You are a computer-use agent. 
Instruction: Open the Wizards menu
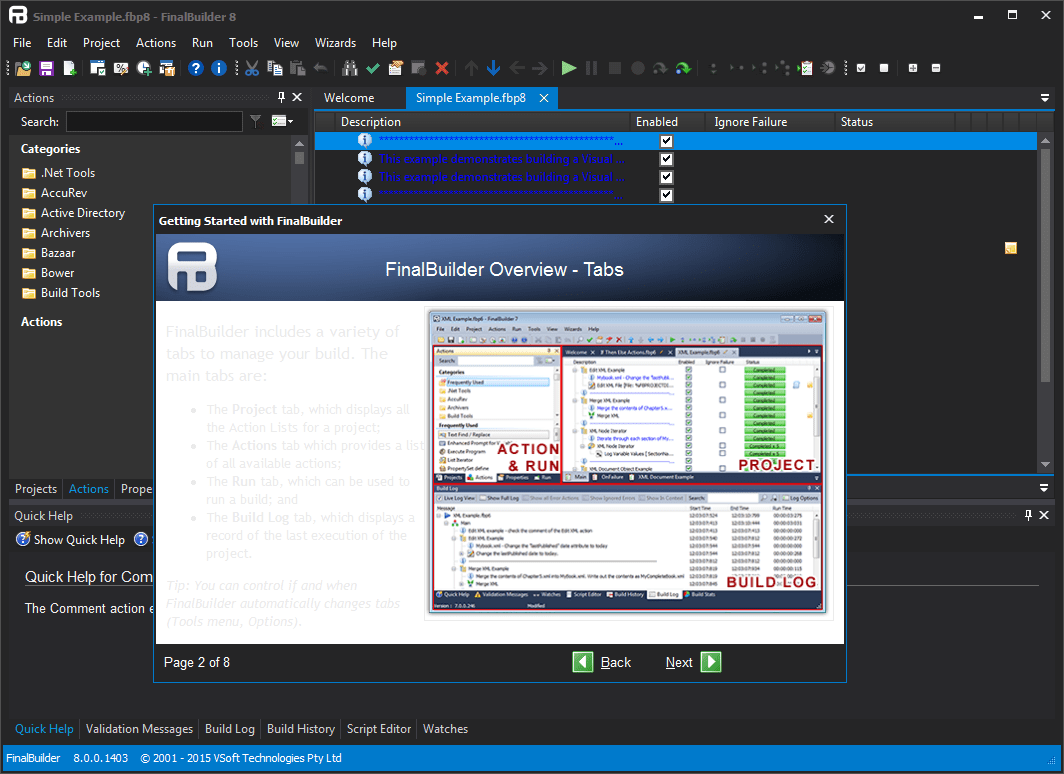pos(335,43)
